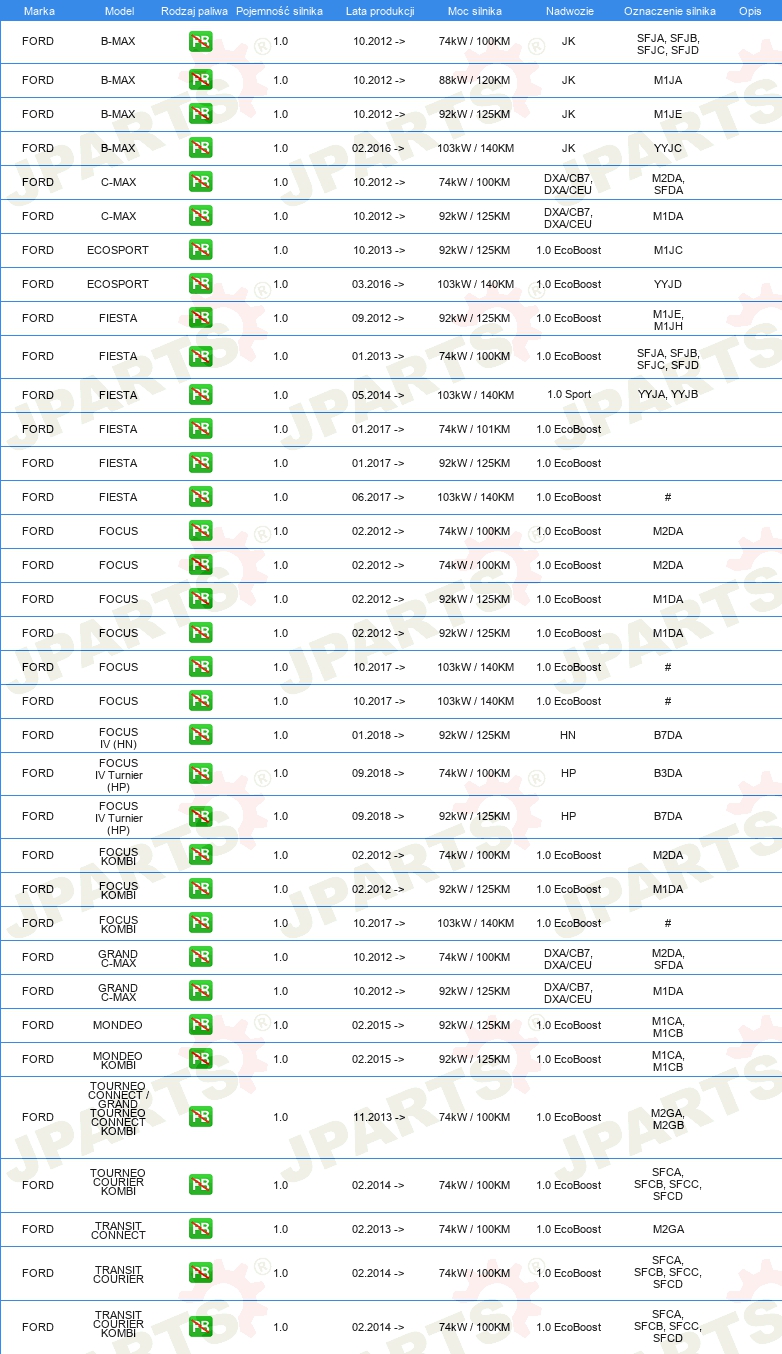The height and width of the screenshot is (1354, 782).
Task: Click the fuel icon in the GRAND C-MAX M1DA row
Action: [x=201, y=991]
